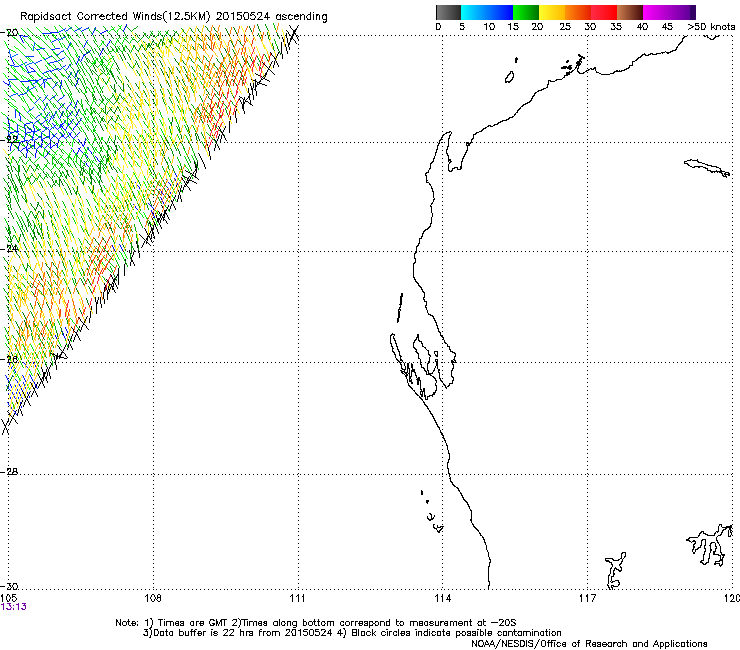Click the irregular lake outline near 119.5E, 29S
This screenshot has width=740, height=650.
point(710,545)
